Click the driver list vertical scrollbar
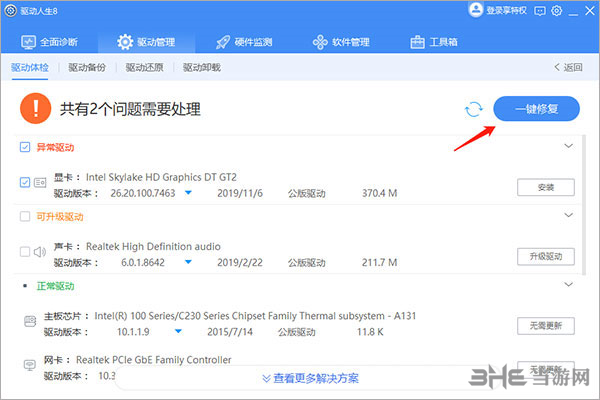This screenshot has width=600, height=400. (x=584, y=205)
